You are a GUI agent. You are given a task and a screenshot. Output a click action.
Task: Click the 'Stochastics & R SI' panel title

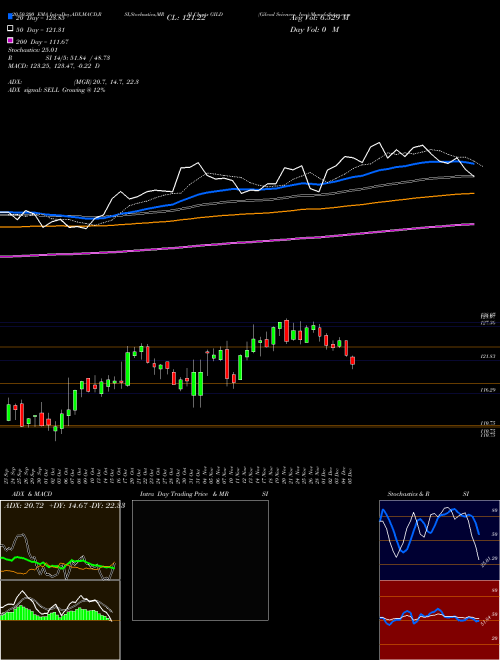(428, 494)
